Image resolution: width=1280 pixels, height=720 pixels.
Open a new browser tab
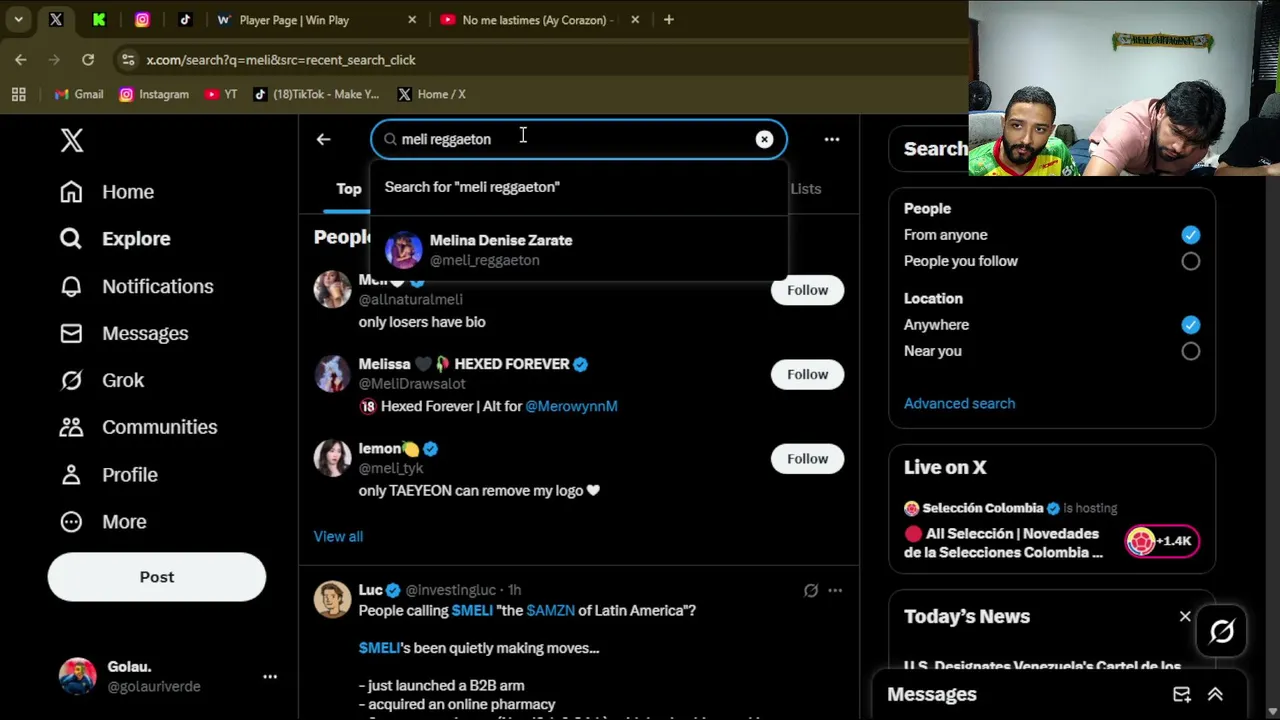[x=669, y=19]
